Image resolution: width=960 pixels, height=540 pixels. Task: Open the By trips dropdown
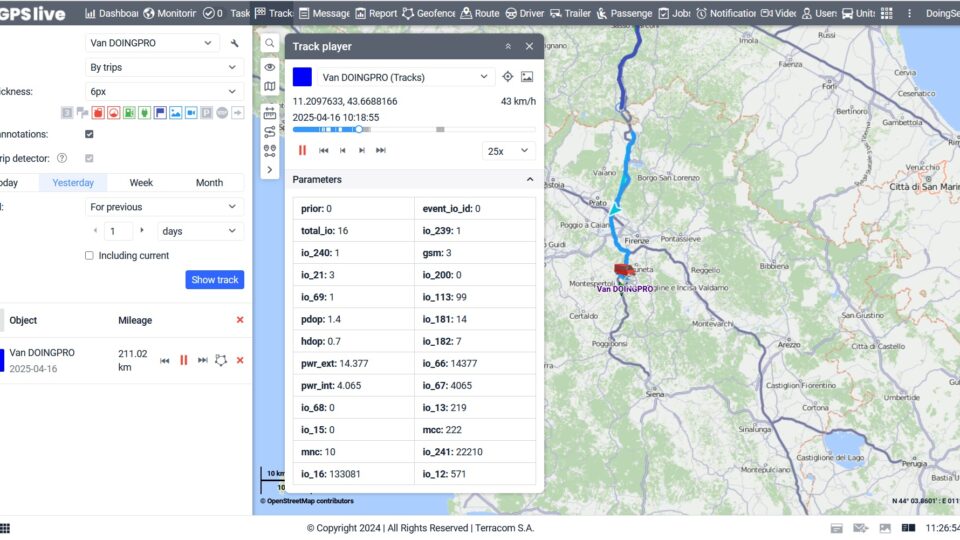point(164,68)
